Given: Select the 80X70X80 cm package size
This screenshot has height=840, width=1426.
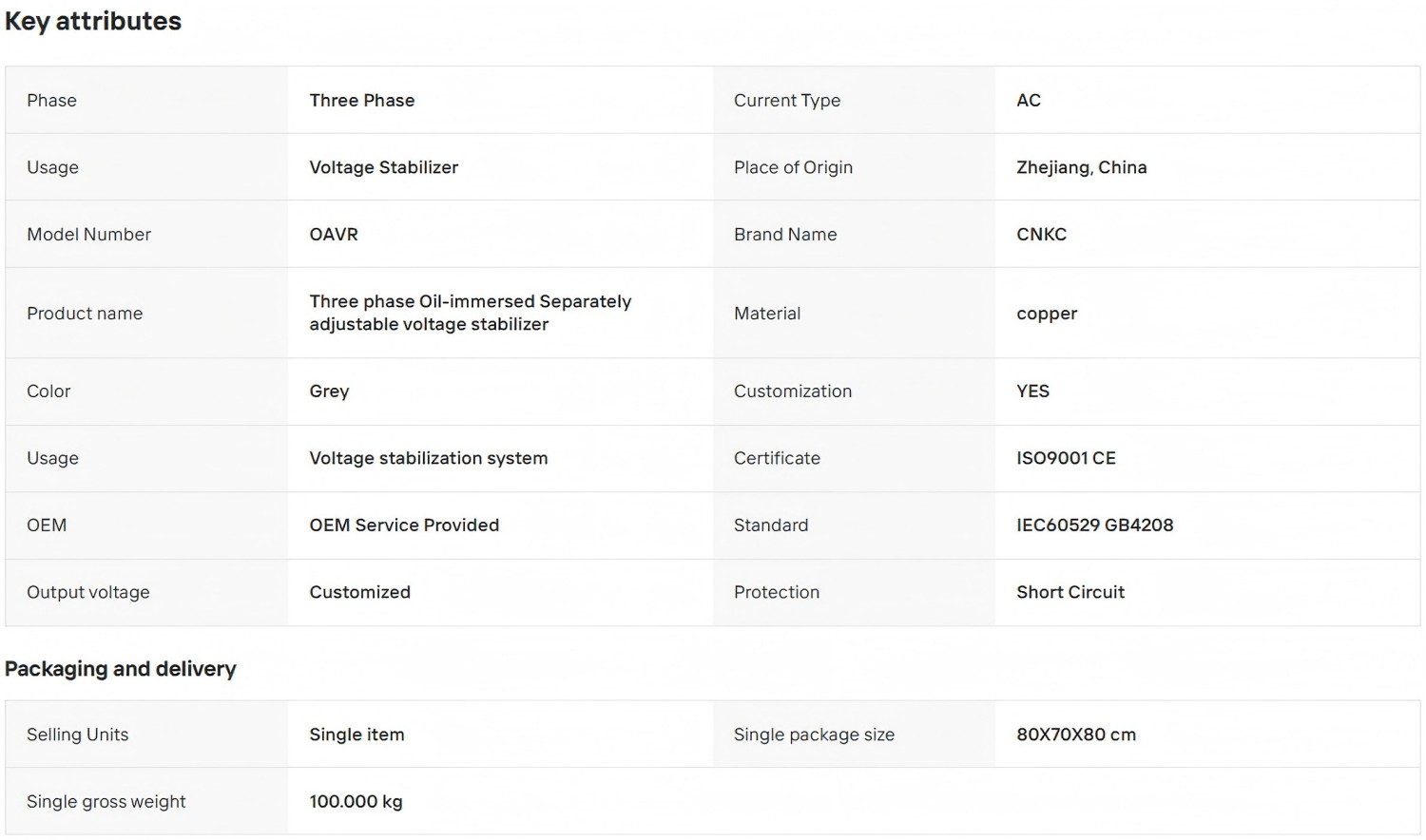Looking at the screenshot, I should tap(1076, 735).
